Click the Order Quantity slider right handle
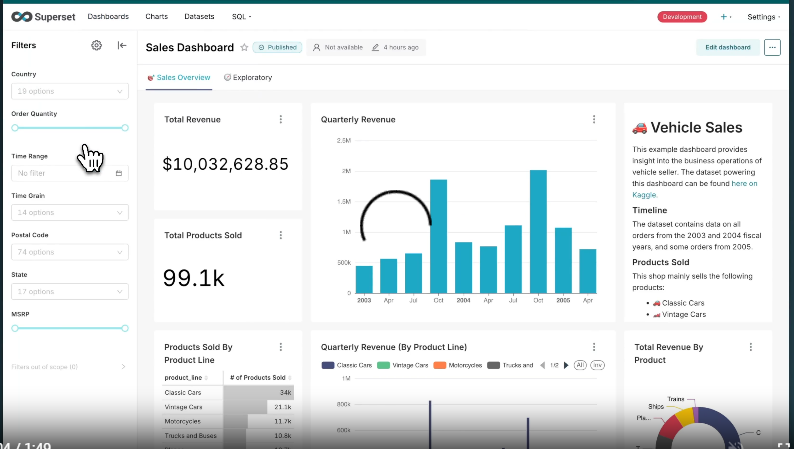794x449 pixels. pyautogui.click(x=125, y=128)
